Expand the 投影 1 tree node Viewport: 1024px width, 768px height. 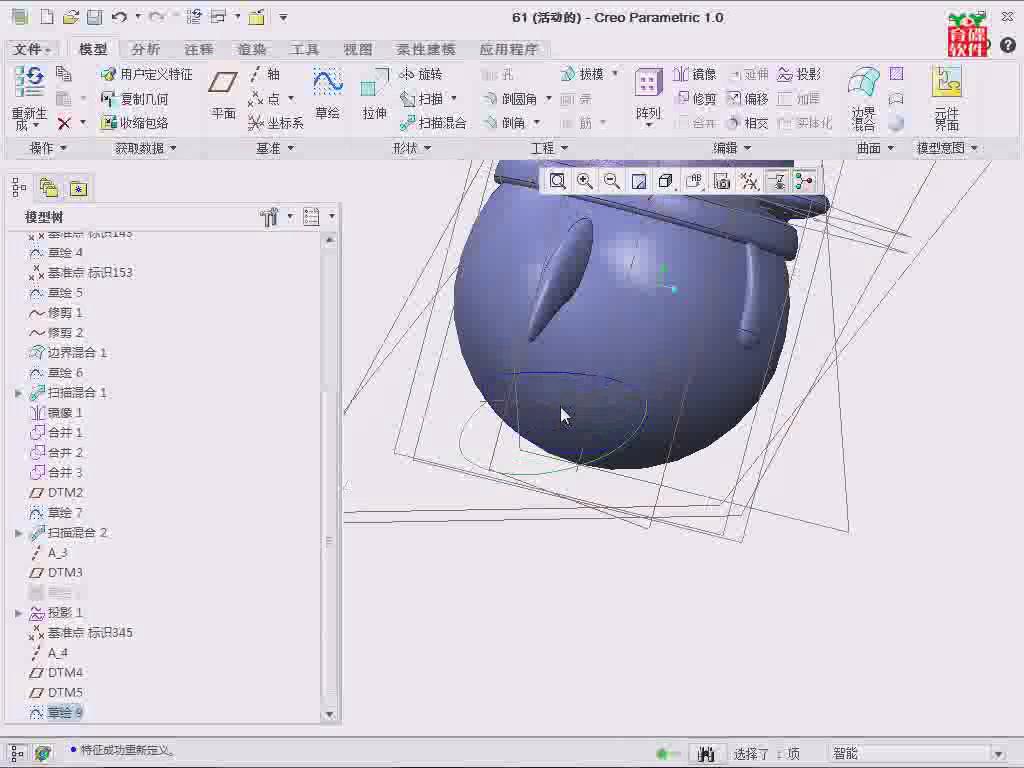pyautogui.click(x=18, y=613)
